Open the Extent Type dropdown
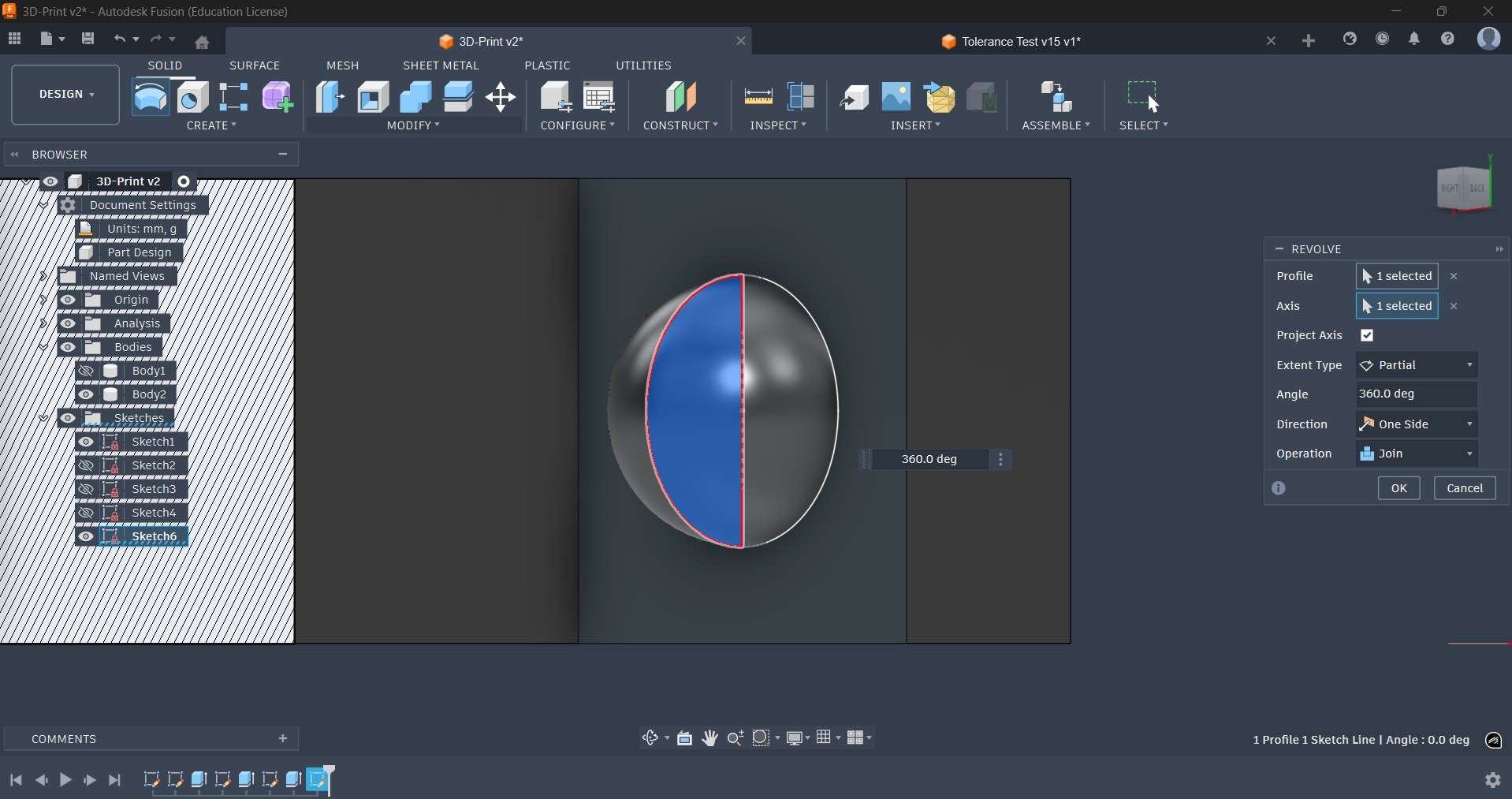The height and width of the screenshot is (799, 1512). (x=1417, y=365)
